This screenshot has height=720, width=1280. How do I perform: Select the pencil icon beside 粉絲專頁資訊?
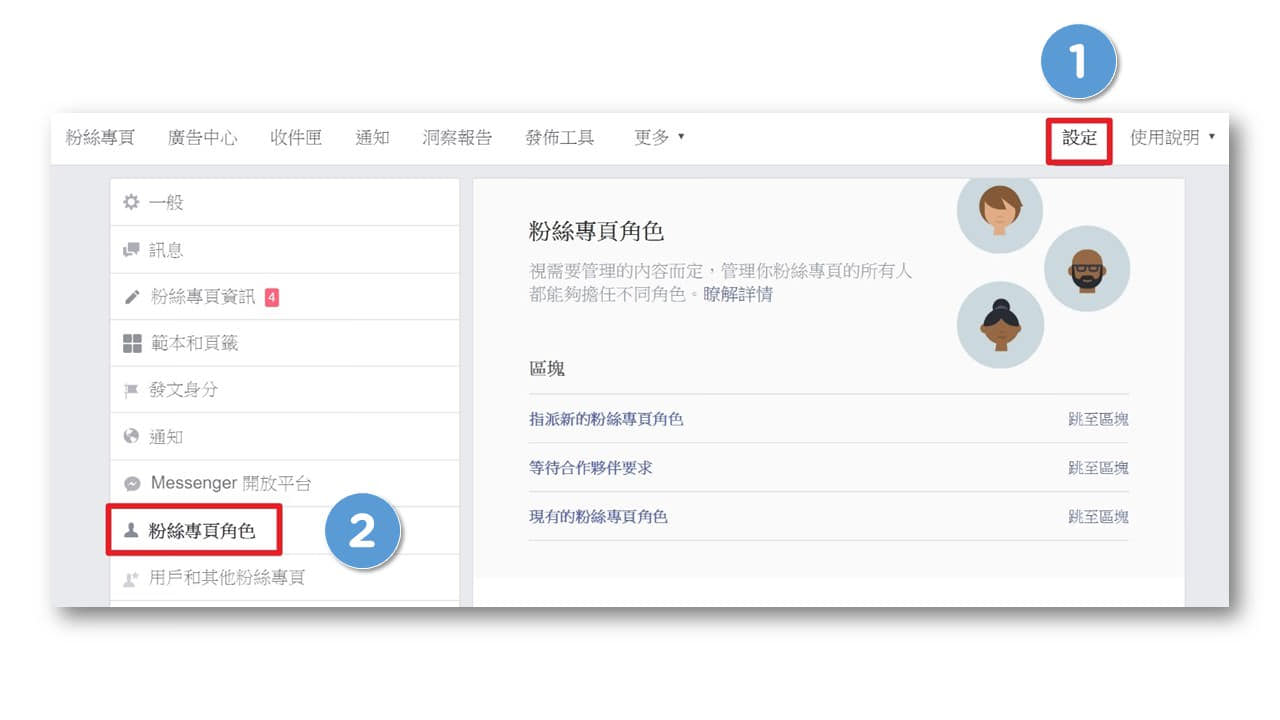(130, 295)
